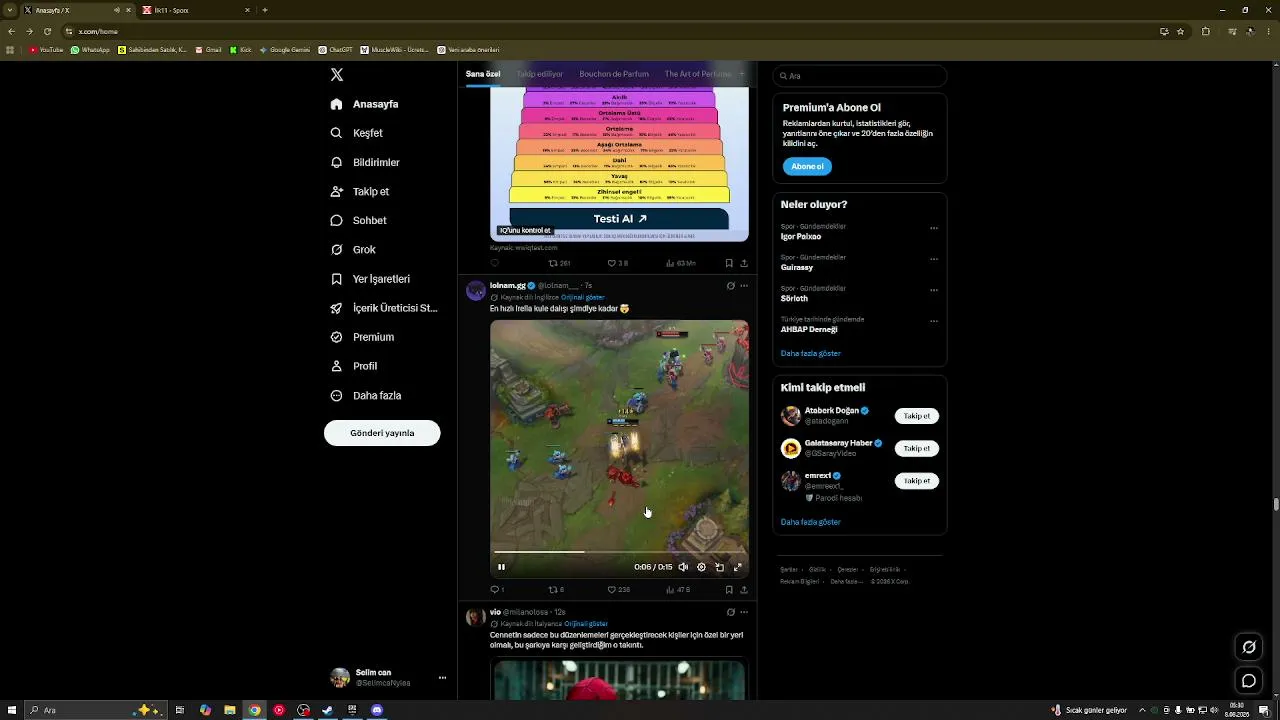This screenshot has height=720, width=1280.
Task: Open Chrome from the Windows taskbar
Action: [x=254, y=710]
